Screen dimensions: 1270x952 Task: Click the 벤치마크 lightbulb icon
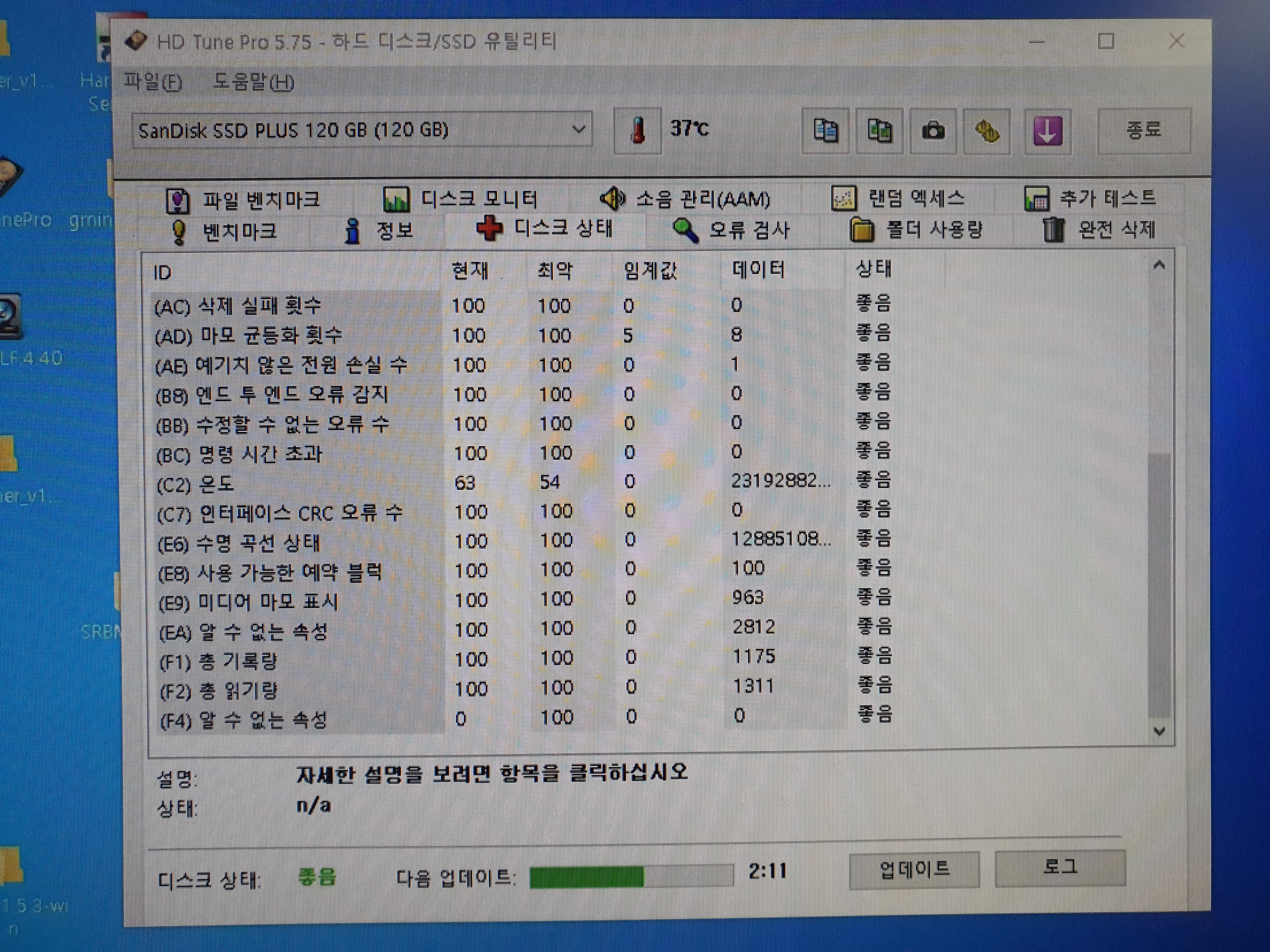click(x=179, y=232)
